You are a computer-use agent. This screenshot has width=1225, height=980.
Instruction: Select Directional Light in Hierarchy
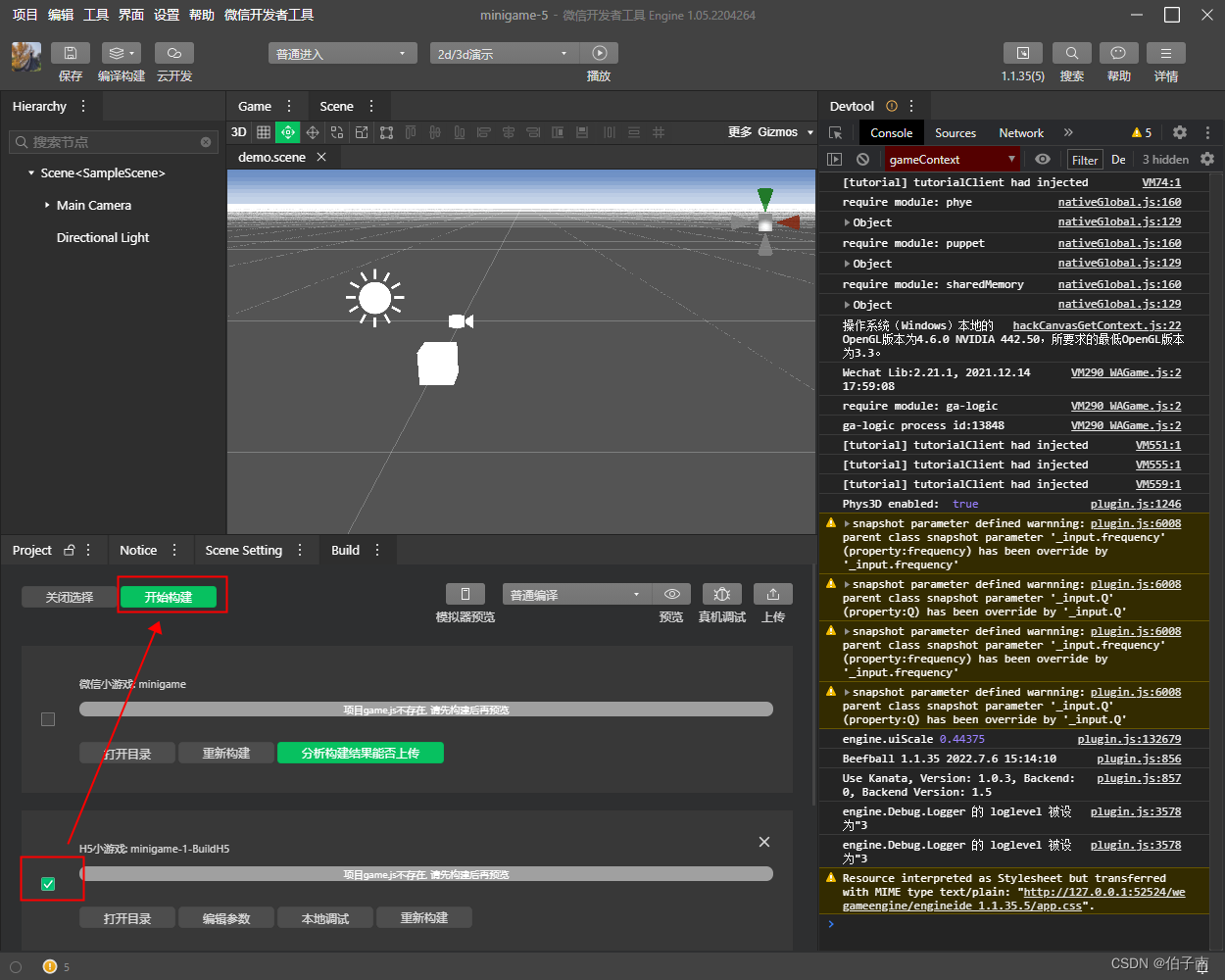coord(103,237)
